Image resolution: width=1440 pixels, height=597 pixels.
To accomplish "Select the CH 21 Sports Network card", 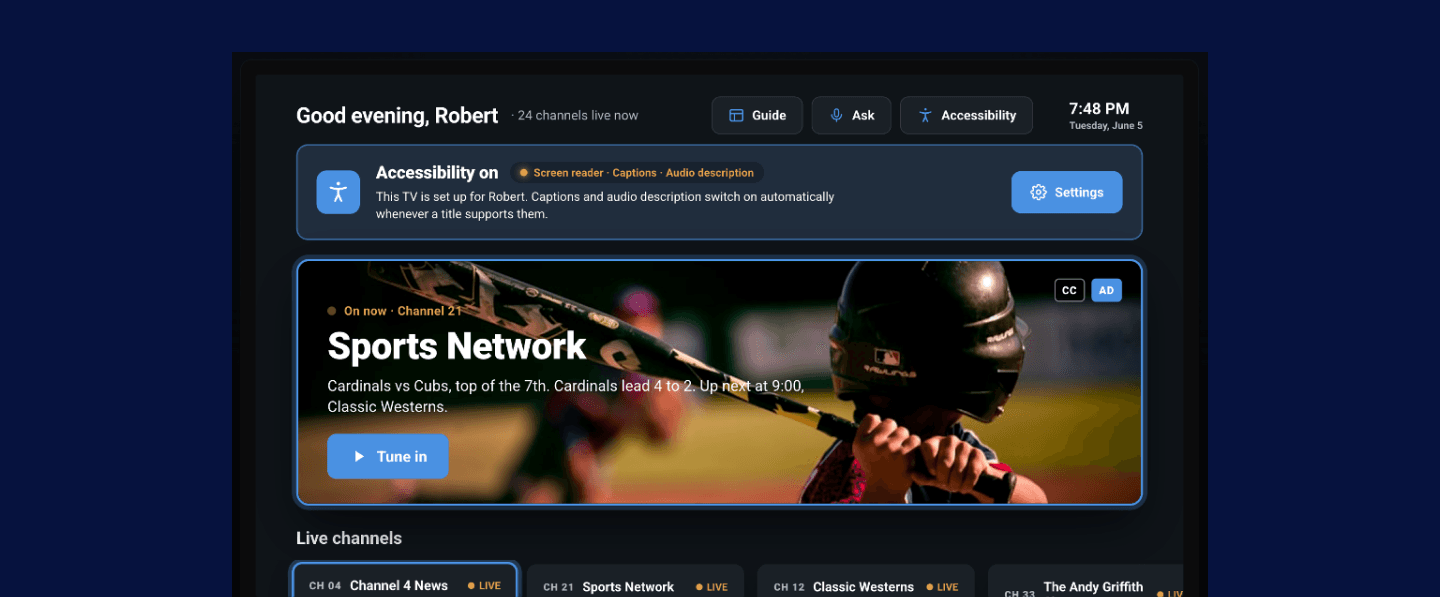I will pyautogui.click(x=635, y=581).
